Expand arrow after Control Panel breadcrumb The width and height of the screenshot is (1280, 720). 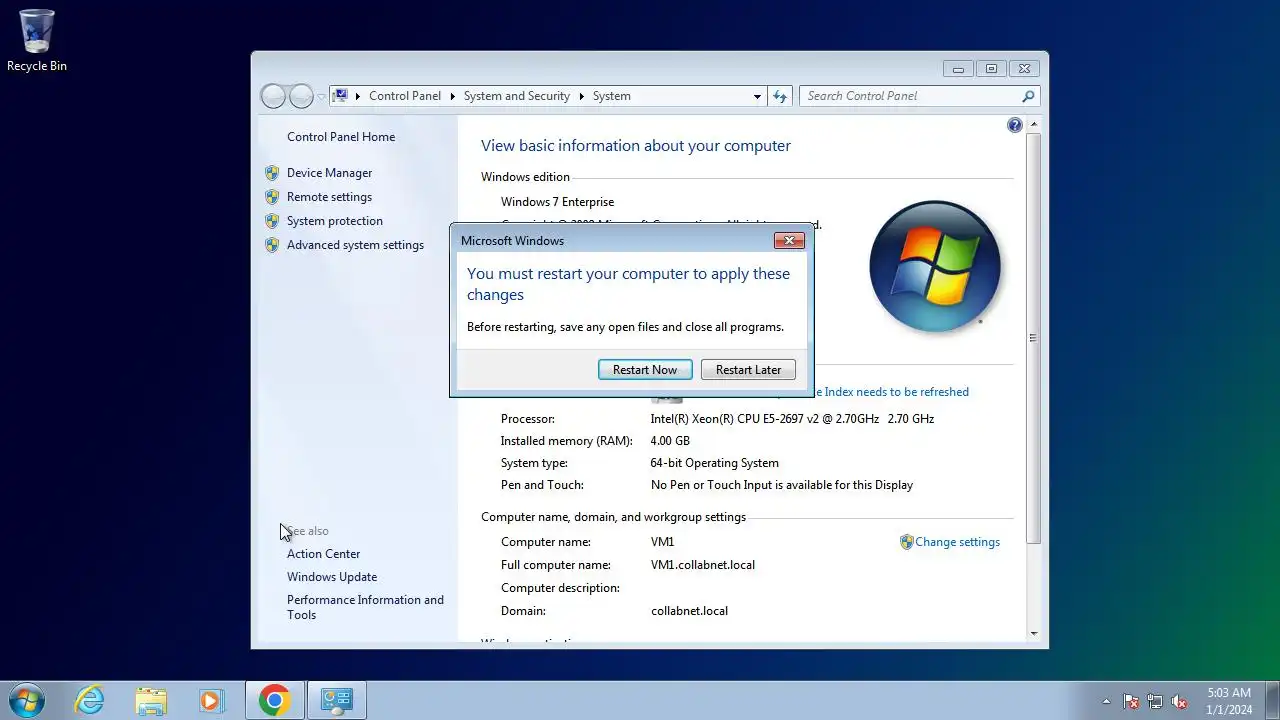coord(452,96)
